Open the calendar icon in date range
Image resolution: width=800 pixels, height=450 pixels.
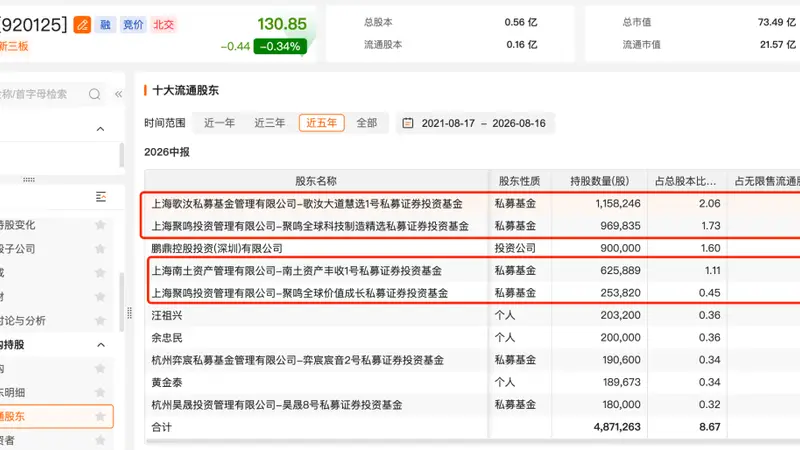pyautogui.click(x=408, y=123)
